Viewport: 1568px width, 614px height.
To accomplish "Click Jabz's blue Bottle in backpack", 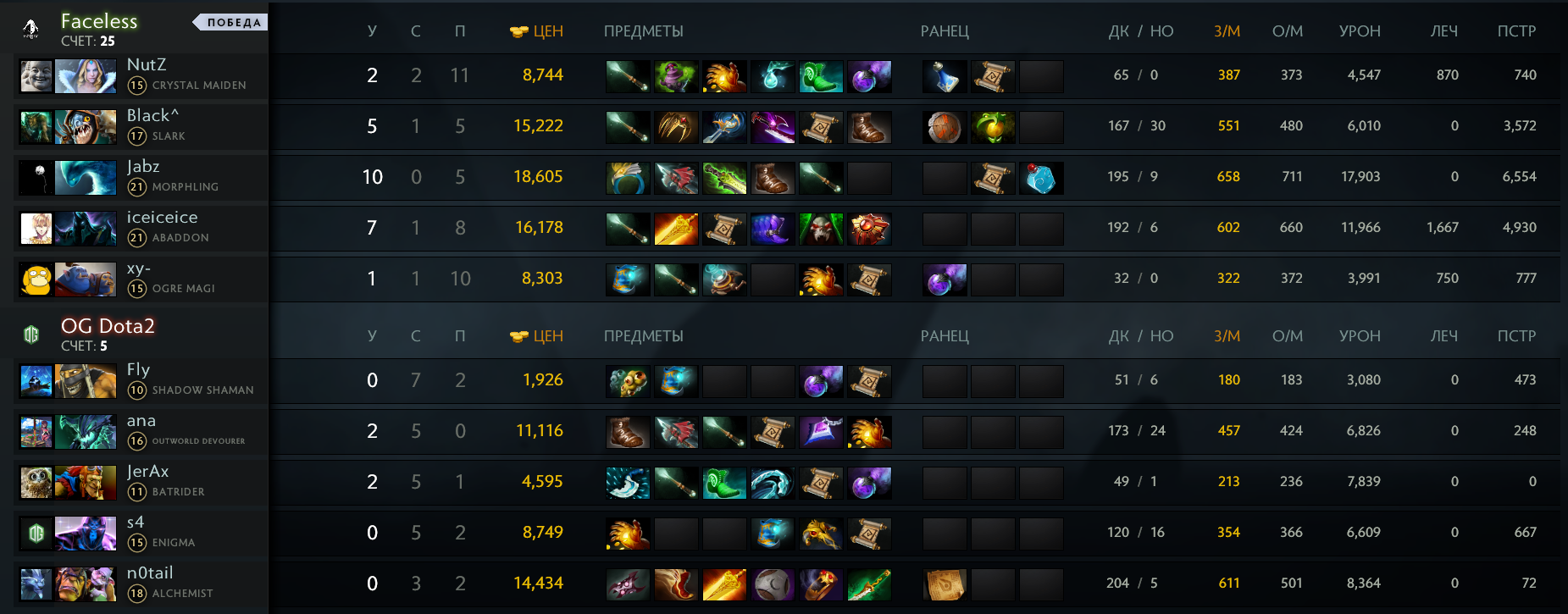I will (1041, 178).
